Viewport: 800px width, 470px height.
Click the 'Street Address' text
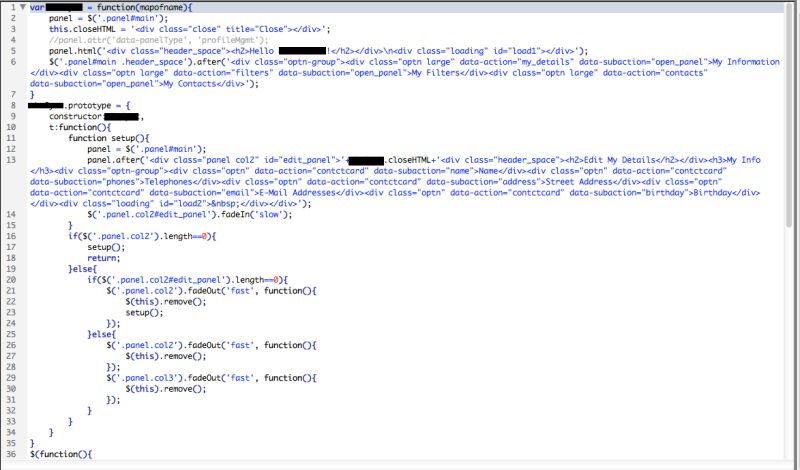click(x=579, y=182)
